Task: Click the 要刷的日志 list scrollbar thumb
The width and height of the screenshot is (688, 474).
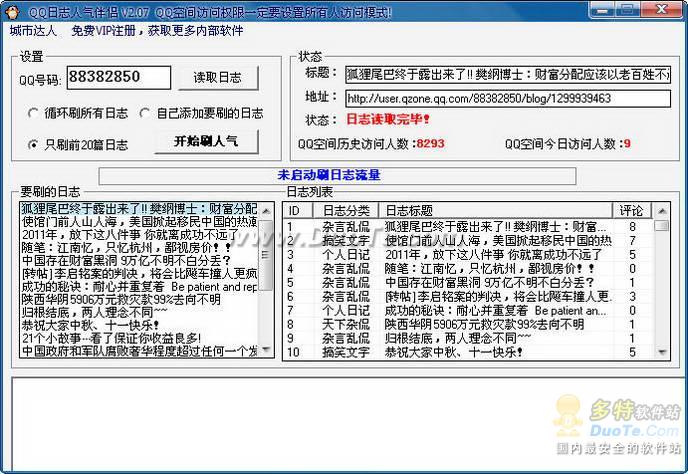Action: point(265,255)
